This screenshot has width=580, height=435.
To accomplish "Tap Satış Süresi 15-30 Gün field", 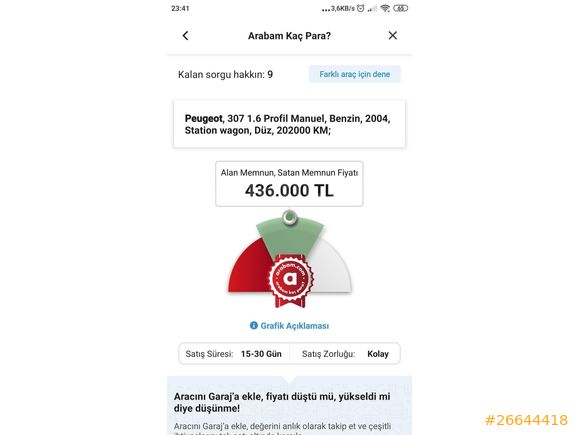I will (x=234, y=354).
